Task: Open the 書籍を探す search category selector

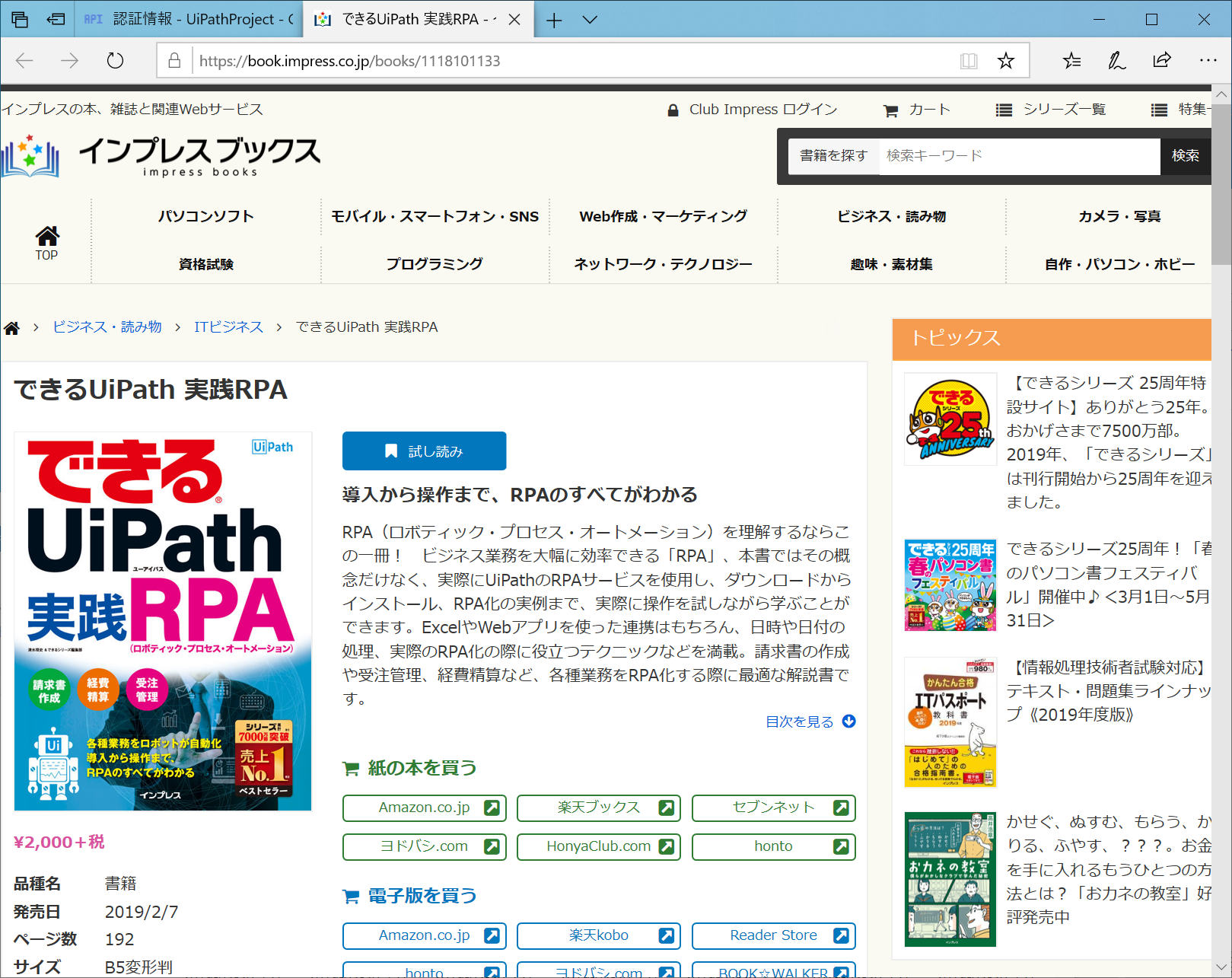Action: pos(833,156)
